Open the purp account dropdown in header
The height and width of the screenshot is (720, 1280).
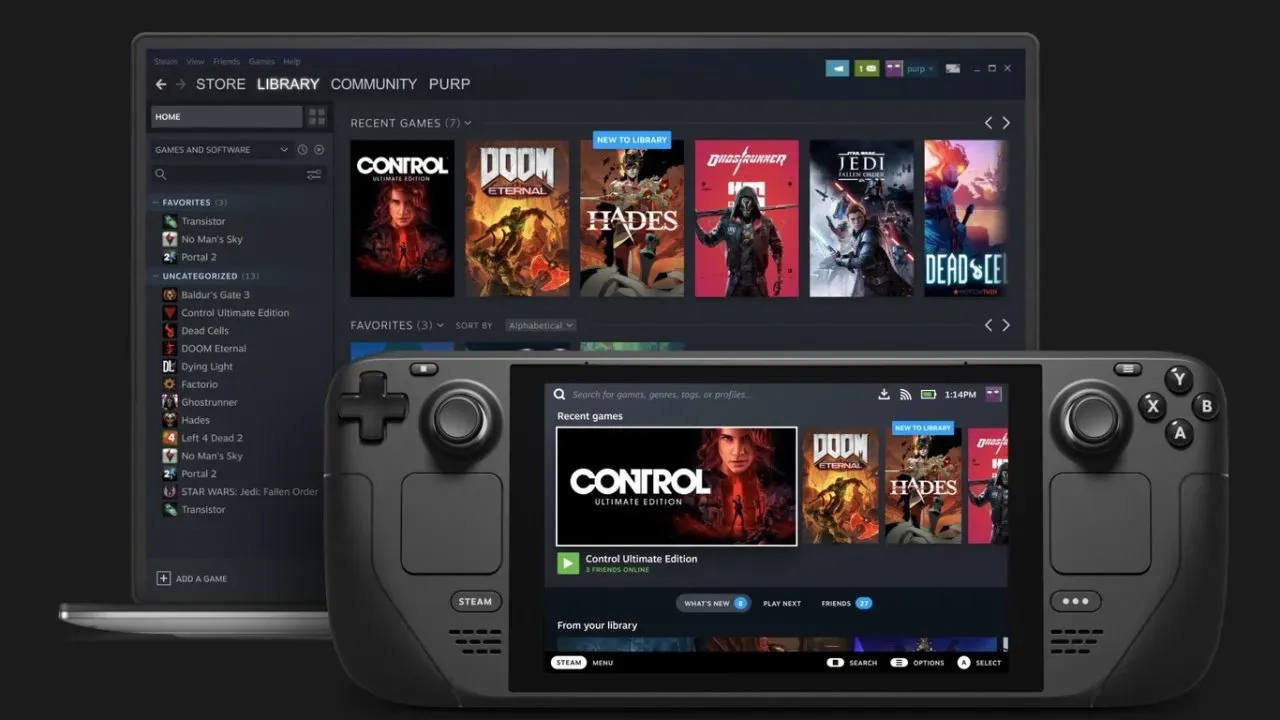[920, 69]
